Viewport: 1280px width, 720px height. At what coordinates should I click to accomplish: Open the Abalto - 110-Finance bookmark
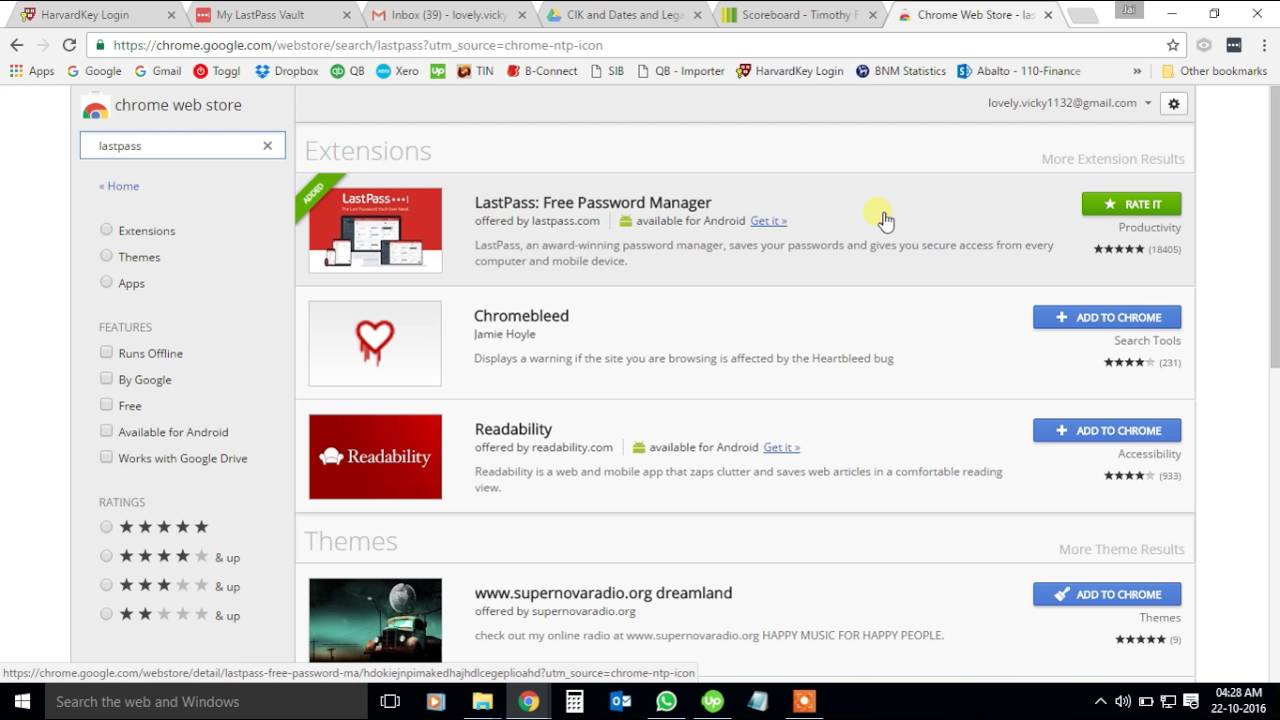pyautogui.click(x=1019, y=71)
